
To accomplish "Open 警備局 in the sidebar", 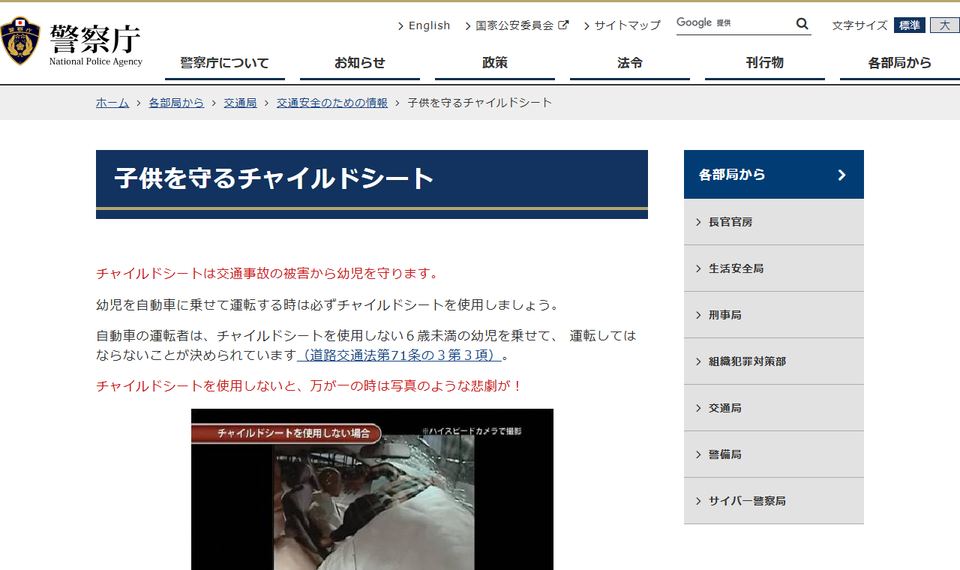I will (x=773, y=455).
